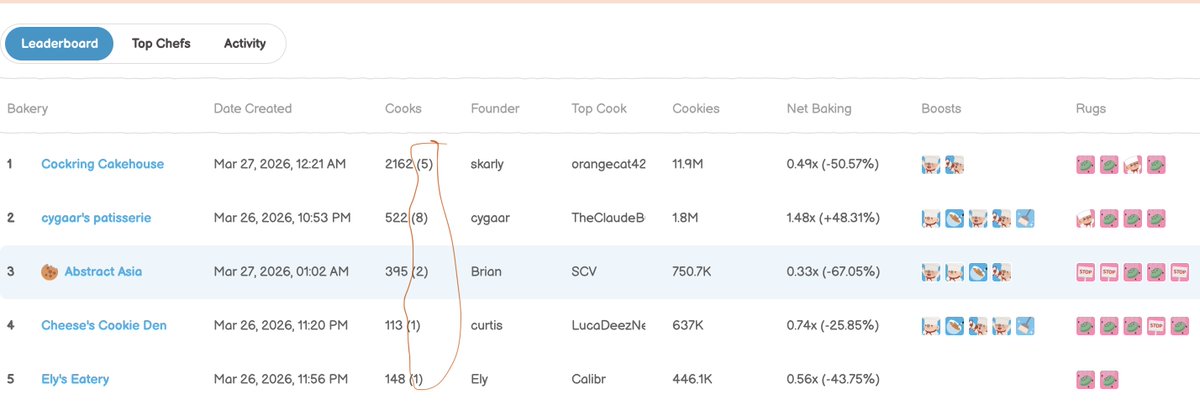This screenshot has height=405, width=1200.
Task: Click last turtle rug icon in Cheese's Cookie Den row
Action: pyautogui.click(x=1180, y=326)
